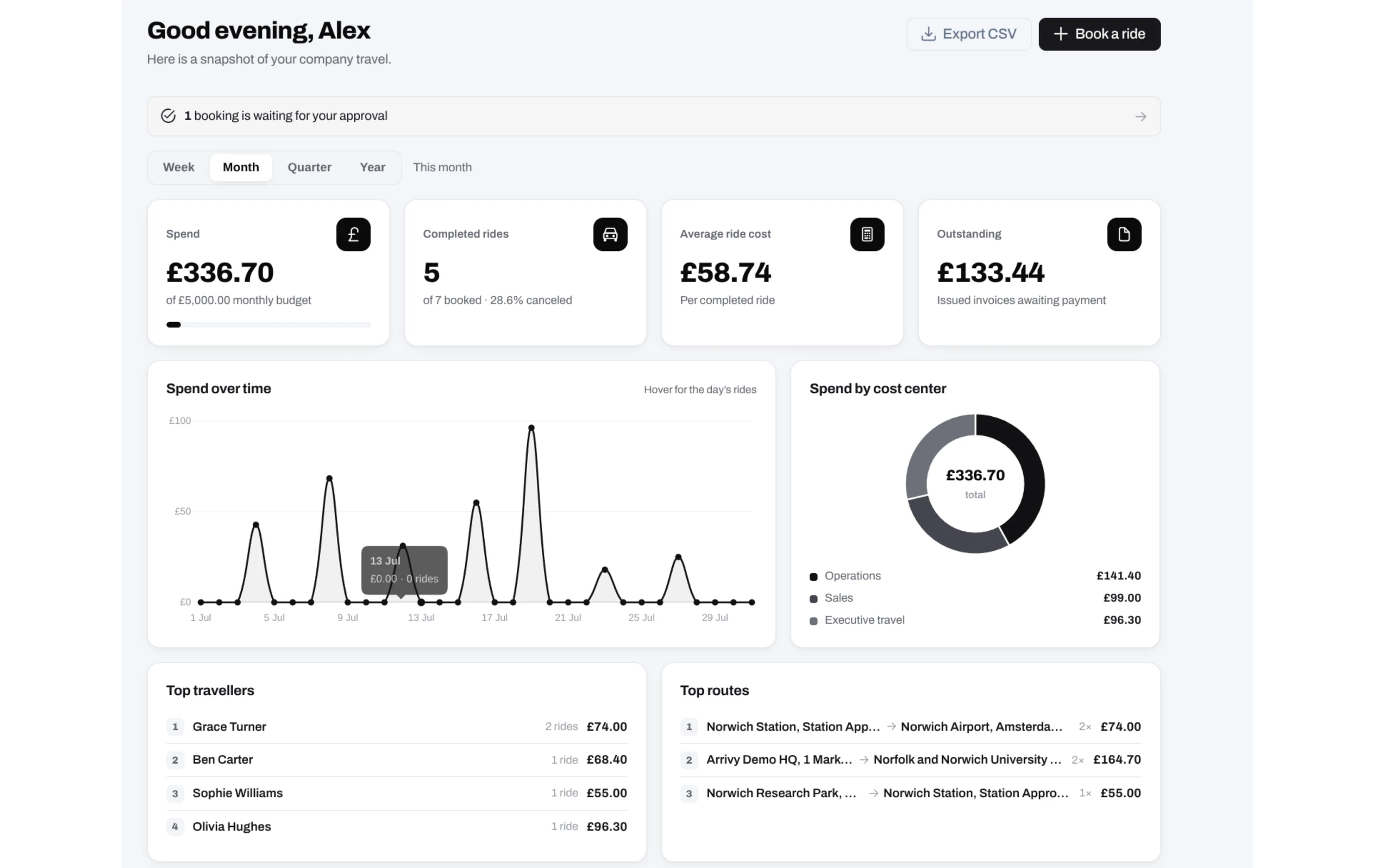Click the document icon on Outstanding card
This screenshot has width=1375, height=868.
click(1124, 234)
